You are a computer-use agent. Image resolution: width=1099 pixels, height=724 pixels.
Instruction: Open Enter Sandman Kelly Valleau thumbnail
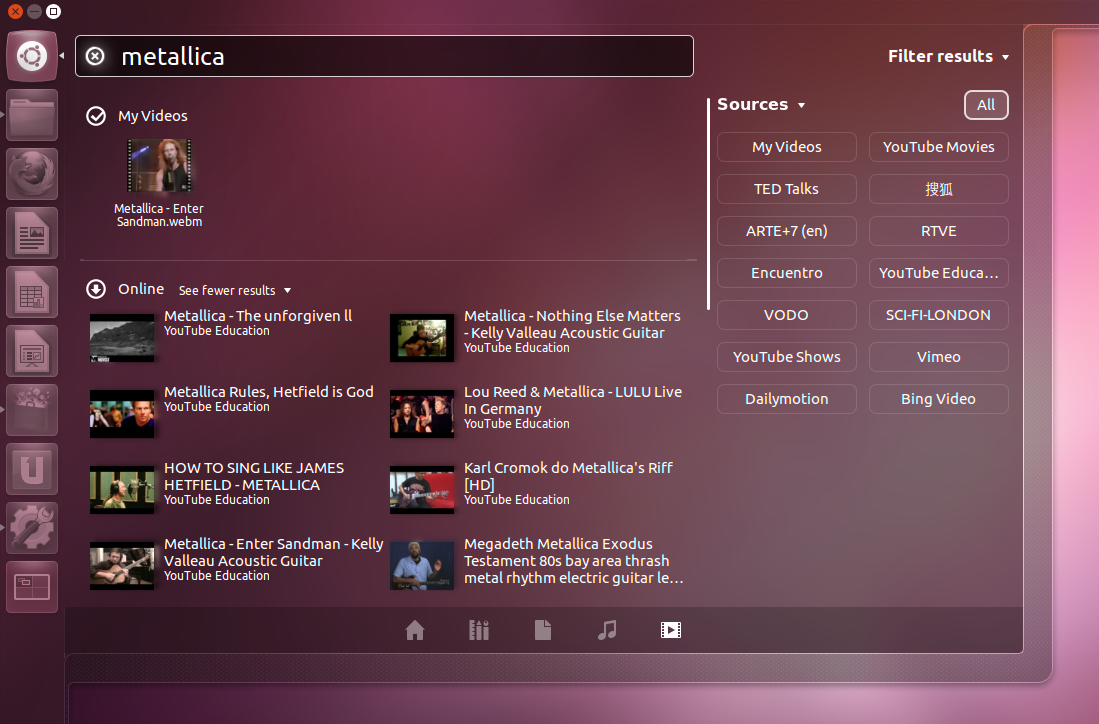pyautogui.click(x=122, y=566)
